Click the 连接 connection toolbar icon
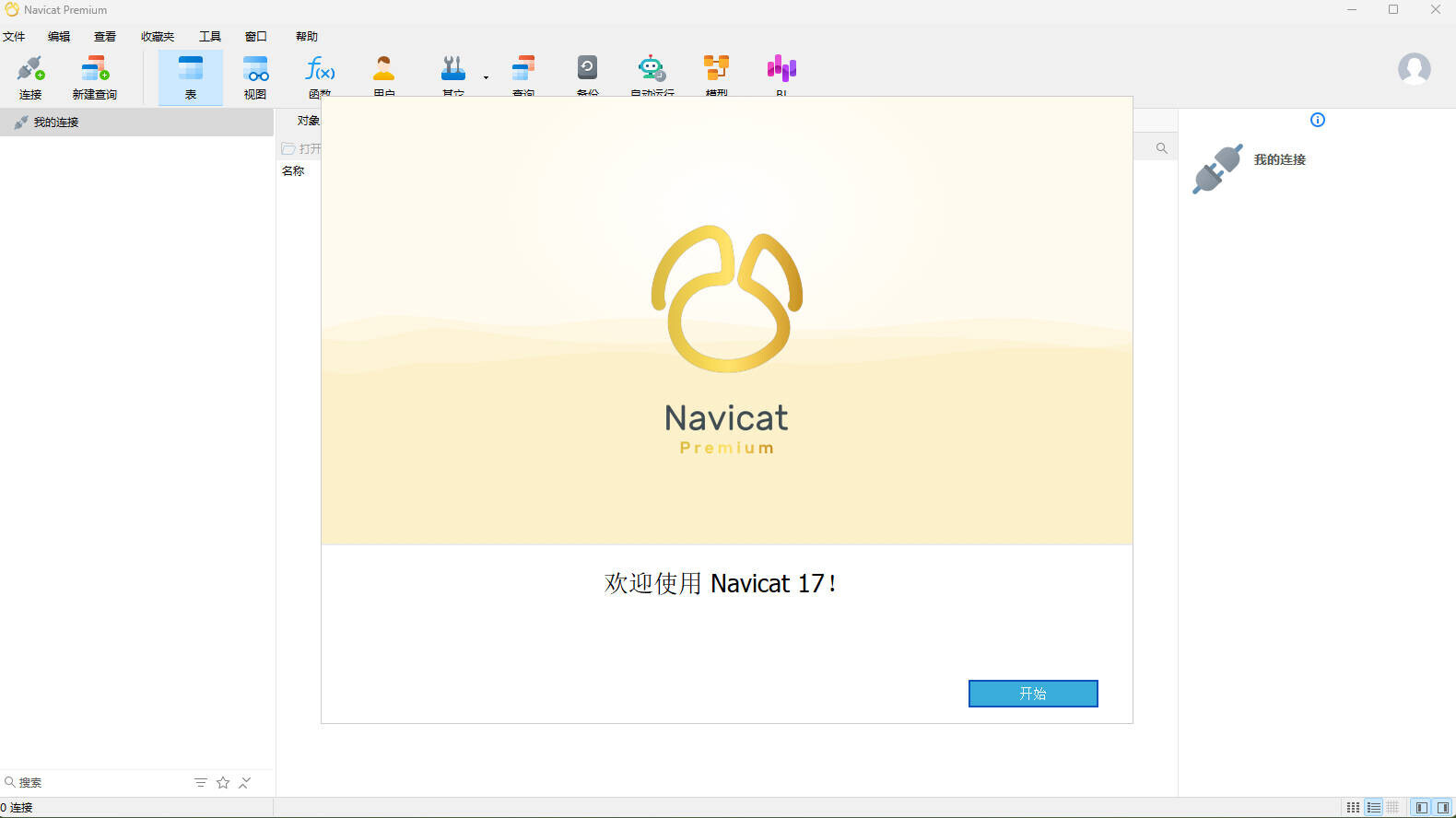Screen dimensions: 1456x818 point(30,77)
